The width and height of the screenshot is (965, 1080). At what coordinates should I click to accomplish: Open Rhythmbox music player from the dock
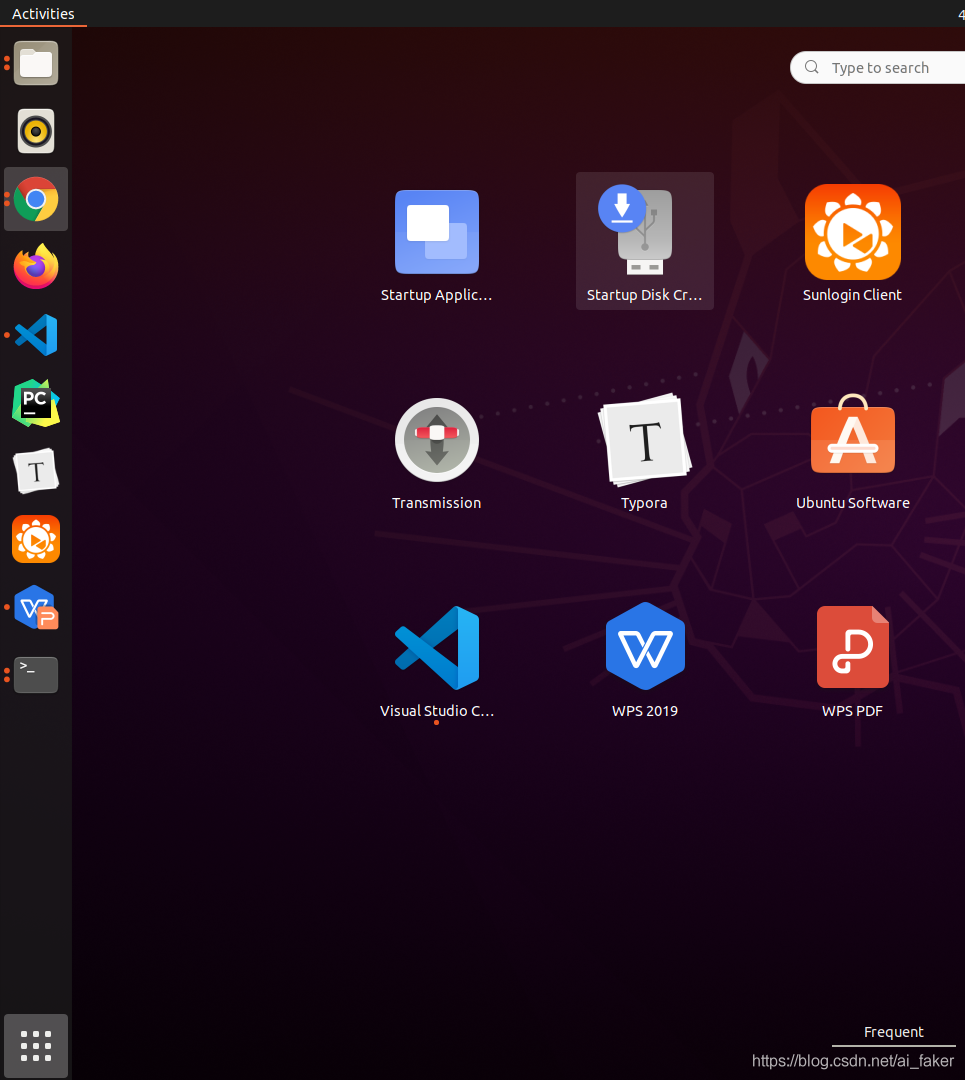[36, 131]
